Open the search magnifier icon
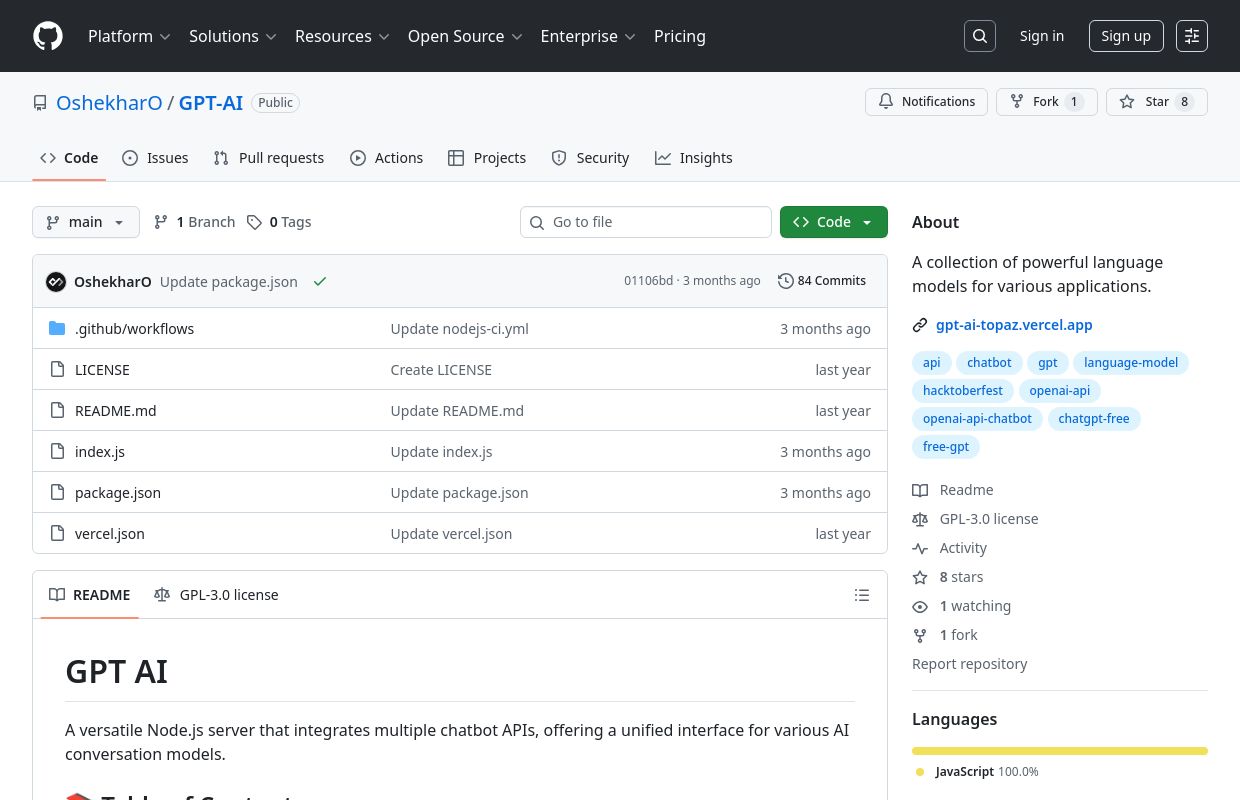 pyautogui.click(x=980, y=36)
